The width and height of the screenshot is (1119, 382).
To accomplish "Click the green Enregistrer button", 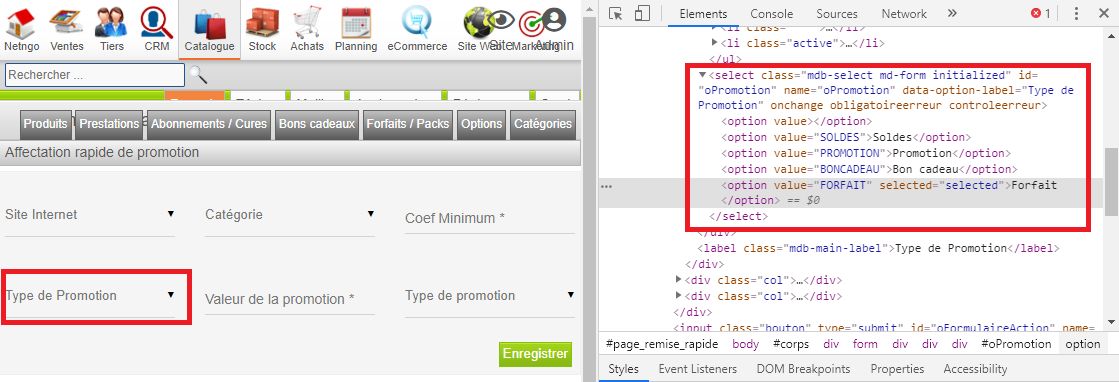I will (x=535, y=353).
